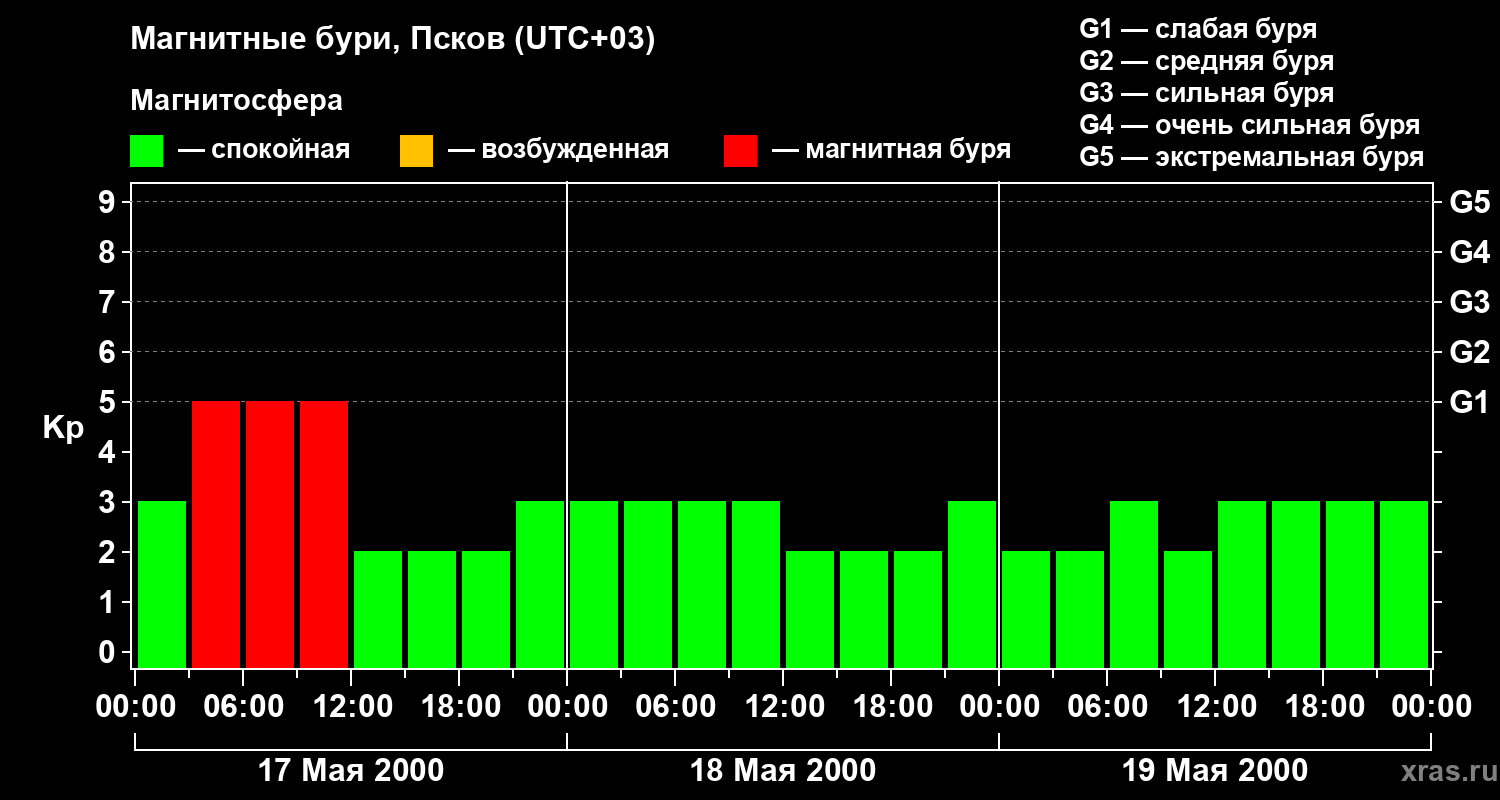
Task: Click the 18:00 time label for 18 Мая
Action: pos(891,707)
